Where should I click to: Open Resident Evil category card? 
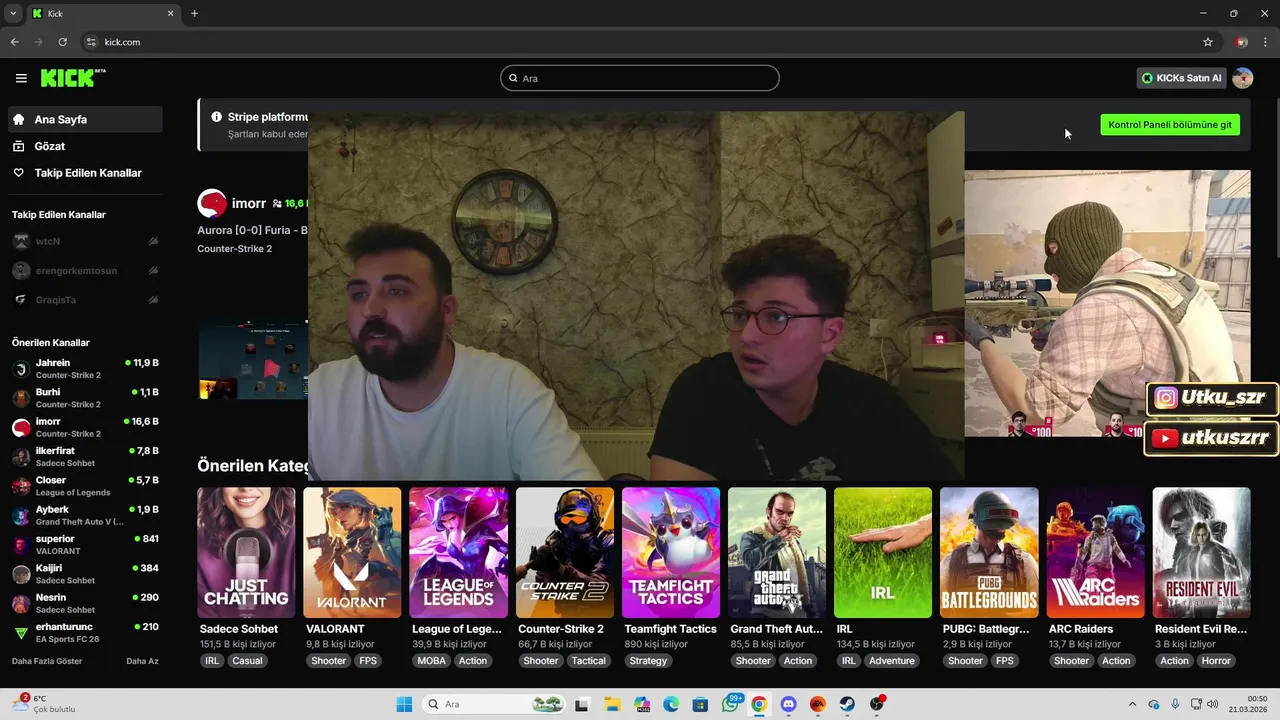pyautogui.click(x=1202, y=552)
